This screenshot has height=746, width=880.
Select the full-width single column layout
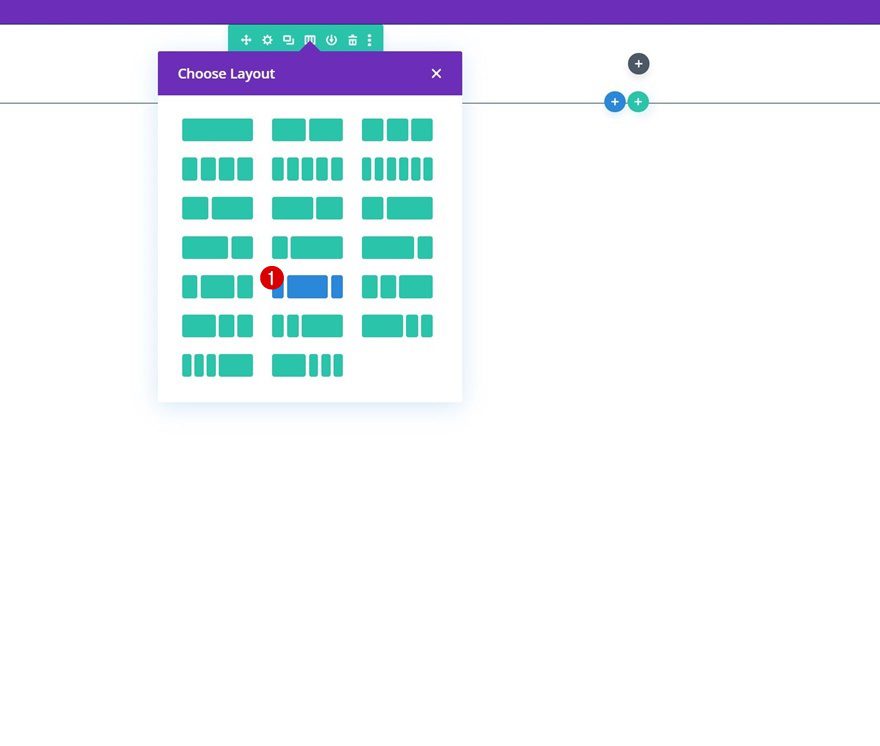click(217, 129)
